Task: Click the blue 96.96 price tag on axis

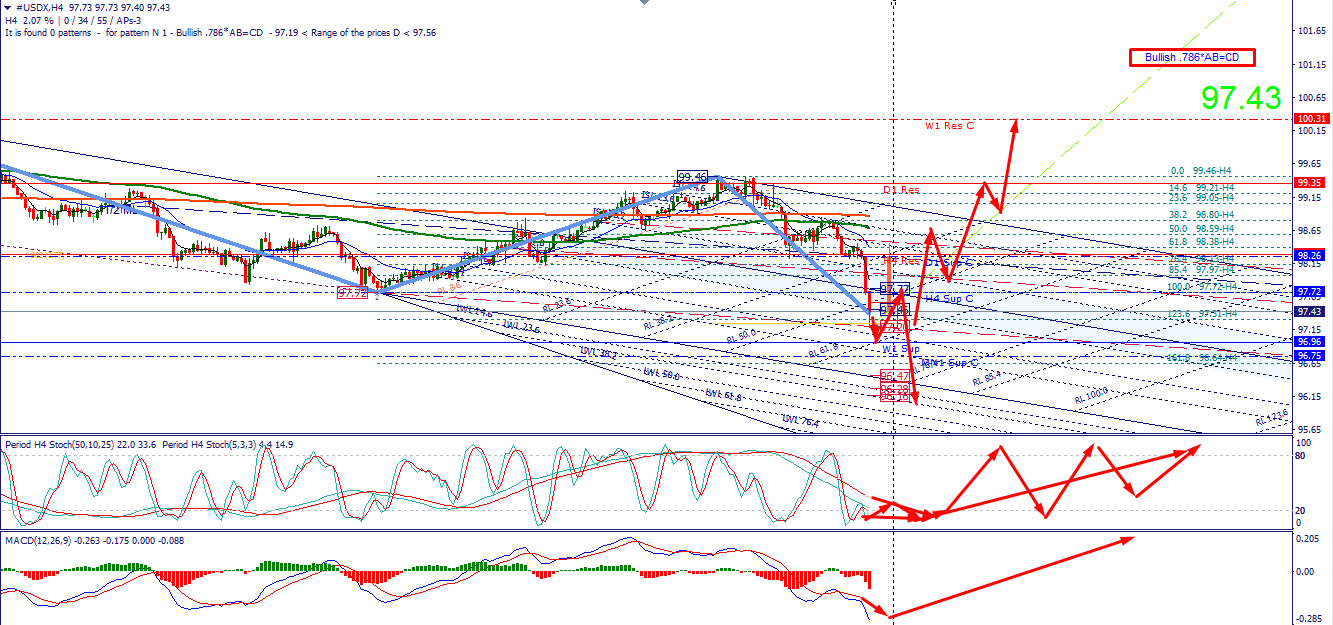Action: click(1309, 342)
